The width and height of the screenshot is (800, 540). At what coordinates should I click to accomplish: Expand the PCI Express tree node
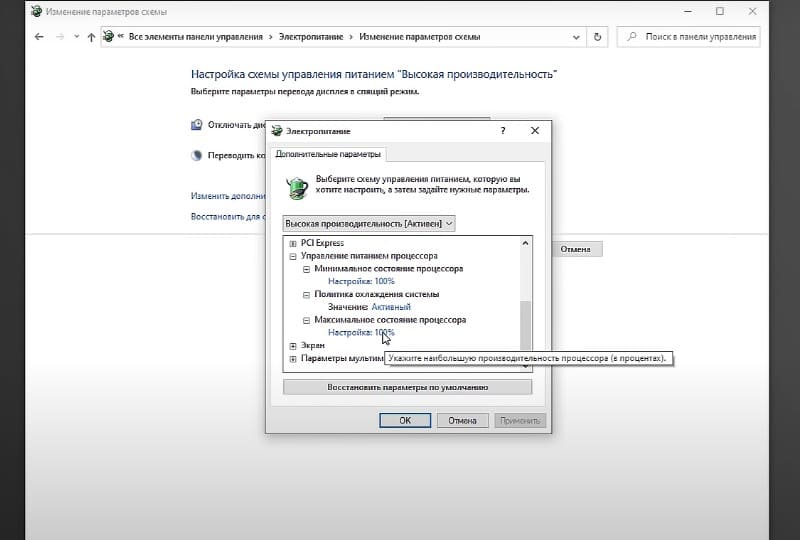[293, 243]
